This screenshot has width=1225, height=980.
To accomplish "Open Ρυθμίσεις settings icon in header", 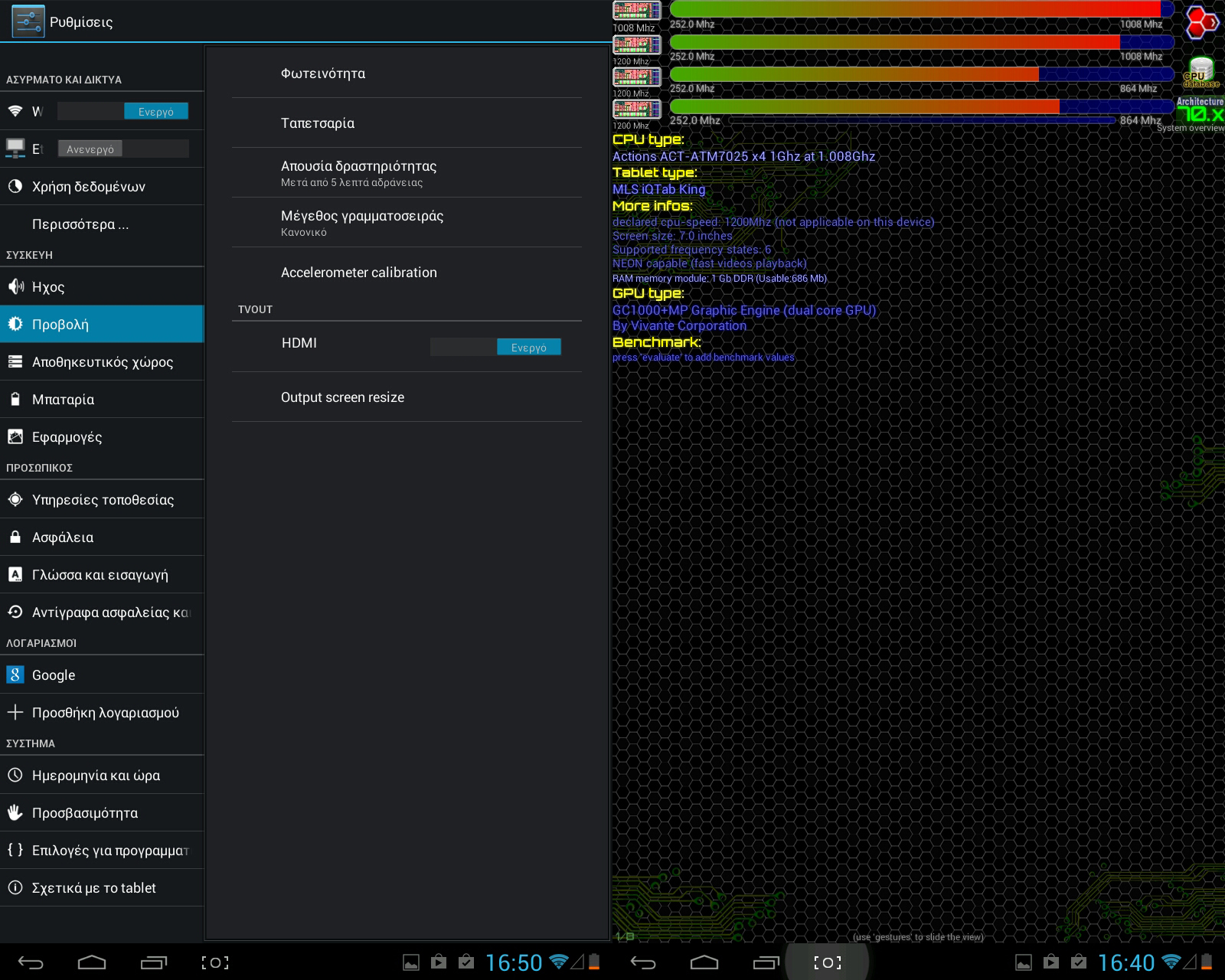I will point(28,21).
